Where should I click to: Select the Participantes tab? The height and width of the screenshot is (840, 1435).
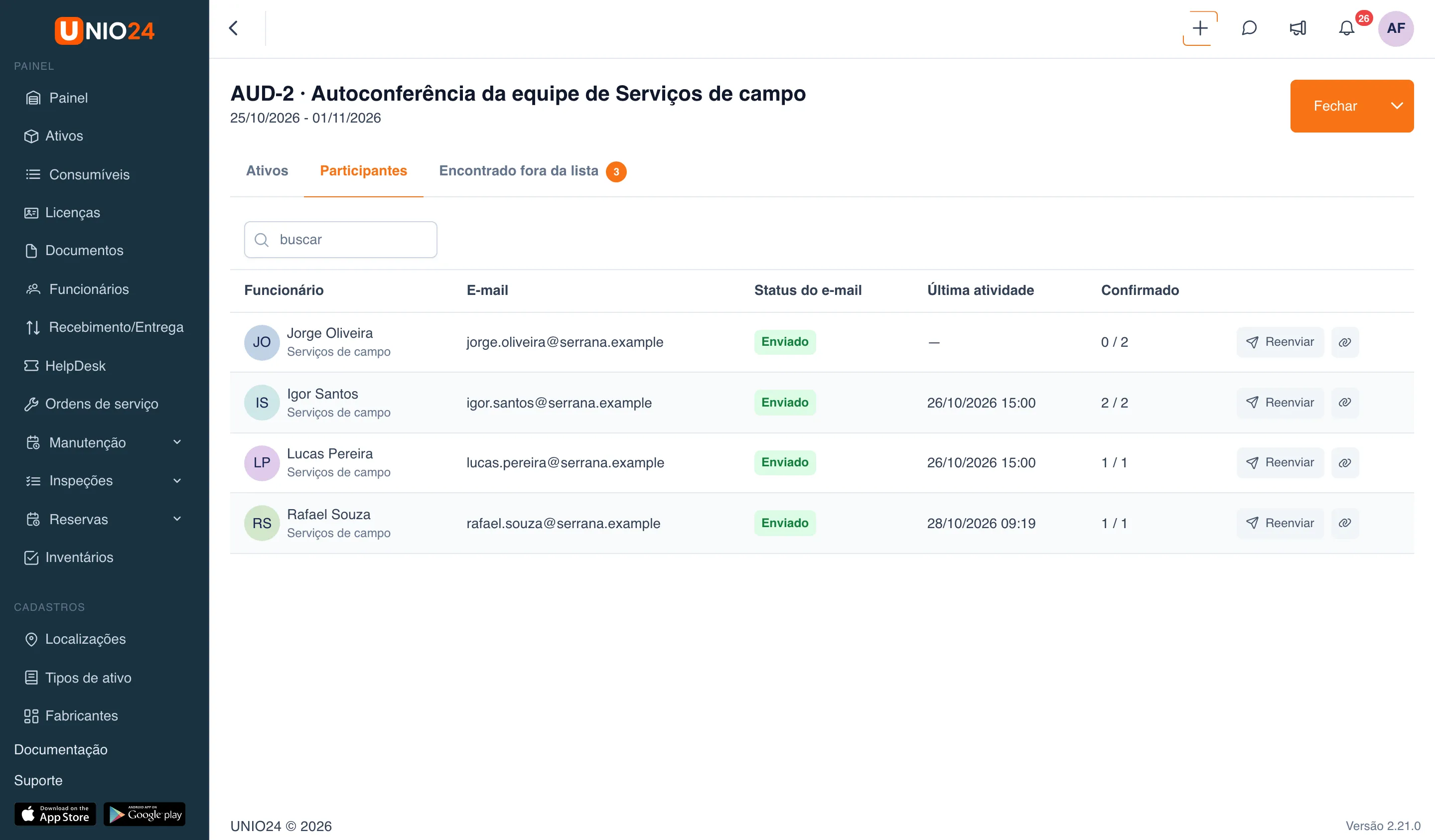point(363,171)
